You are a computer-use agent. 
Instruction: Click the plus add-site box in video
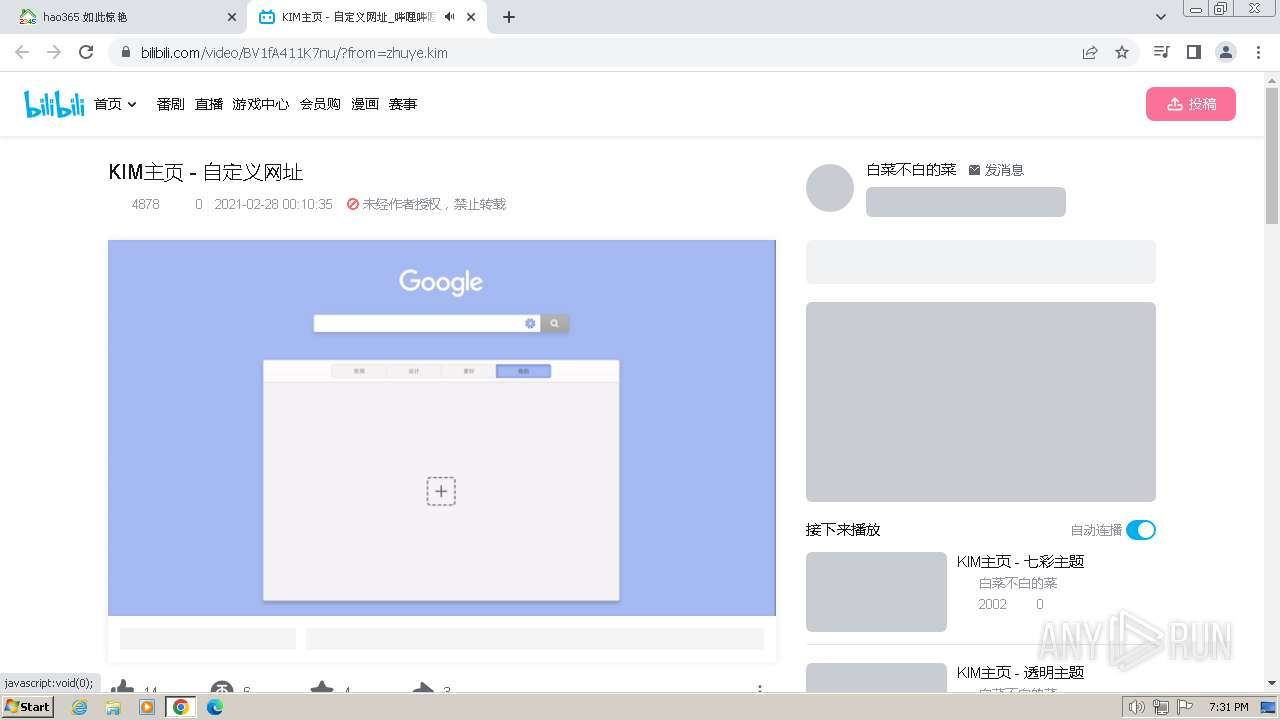pos(441,491)
